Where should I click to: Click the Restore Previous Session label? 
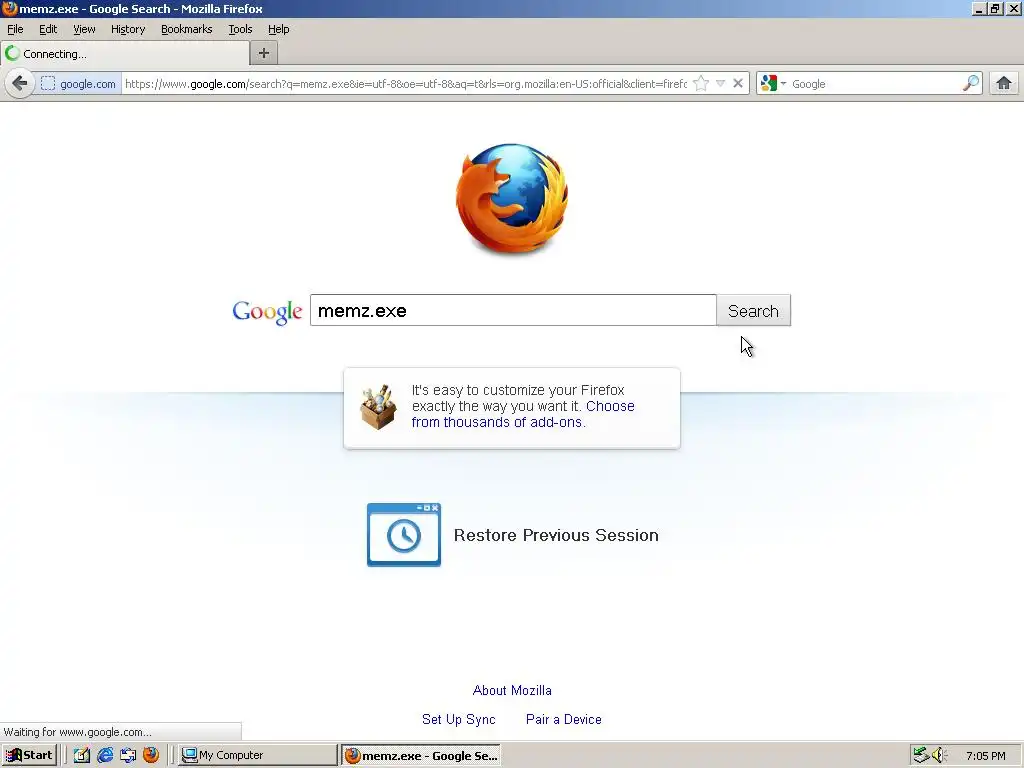(x=556, y=535)
